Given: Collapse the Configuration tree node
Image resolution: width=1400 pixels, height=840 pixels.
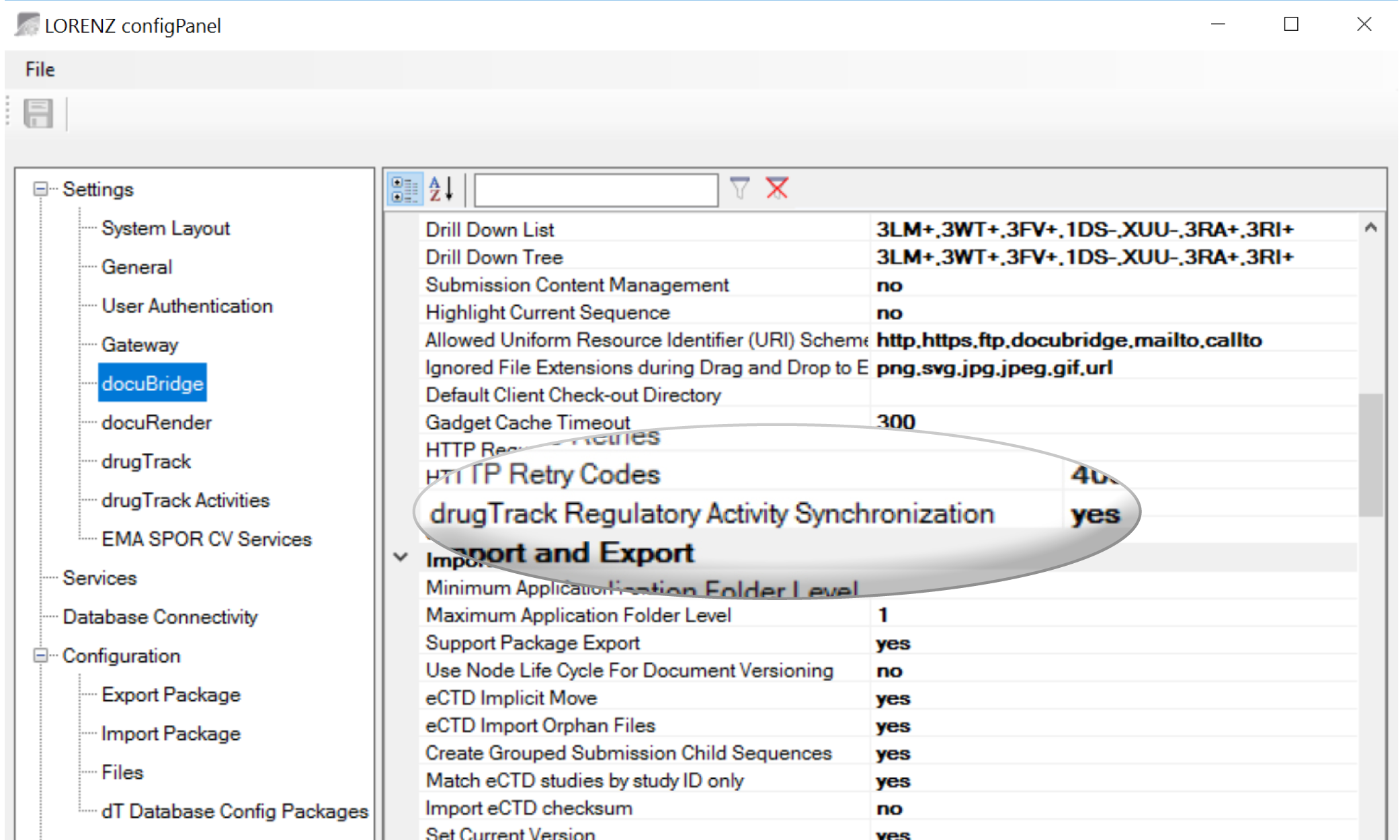Looking at the screenshot, I should 41,655.
